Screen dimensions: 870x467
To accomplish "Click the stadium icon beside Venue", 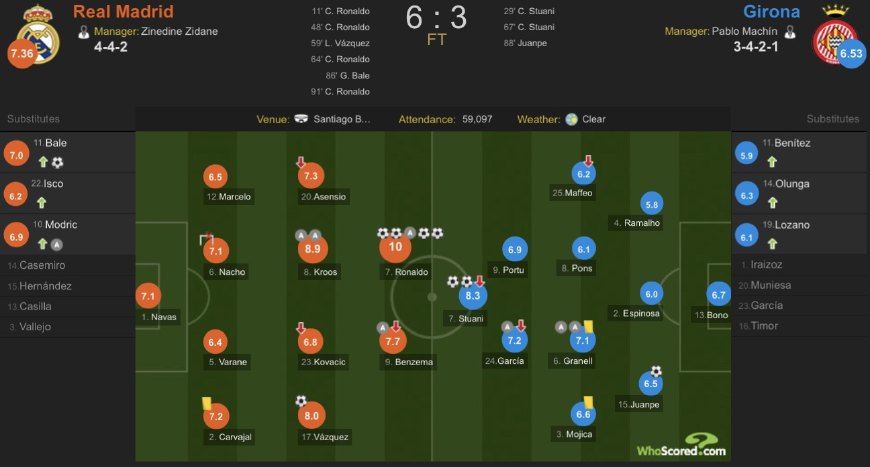I will point(302,119).
